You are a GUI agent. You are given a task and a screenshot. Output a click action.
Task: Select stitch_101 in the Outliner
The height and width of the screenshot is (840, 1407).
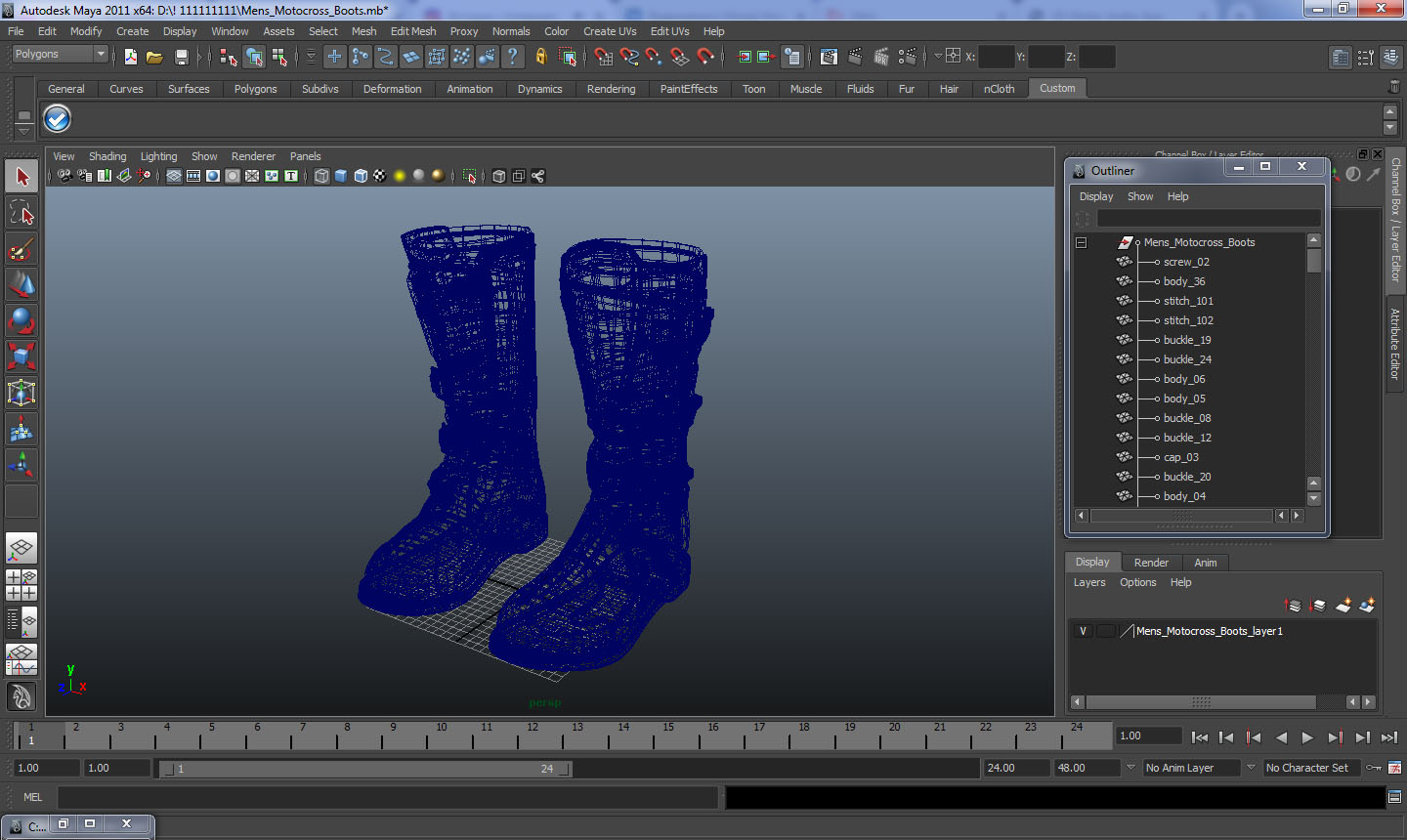[1188, 301]
